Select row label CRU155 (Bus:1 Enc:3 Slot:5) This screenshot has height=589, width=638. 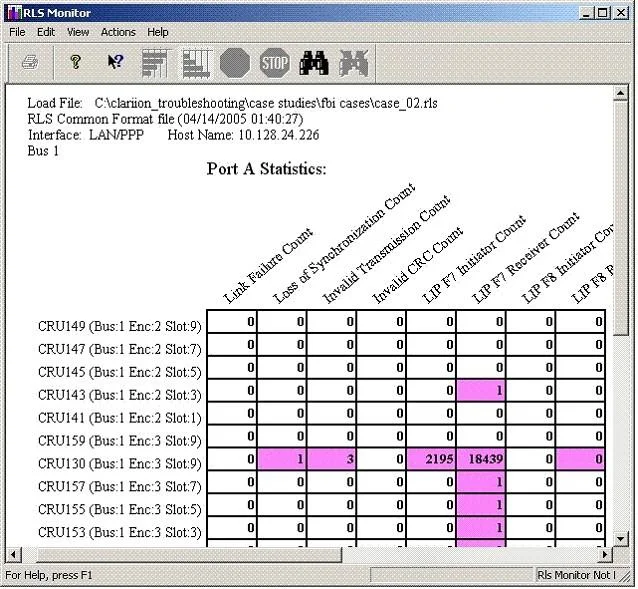pos(120,509)
